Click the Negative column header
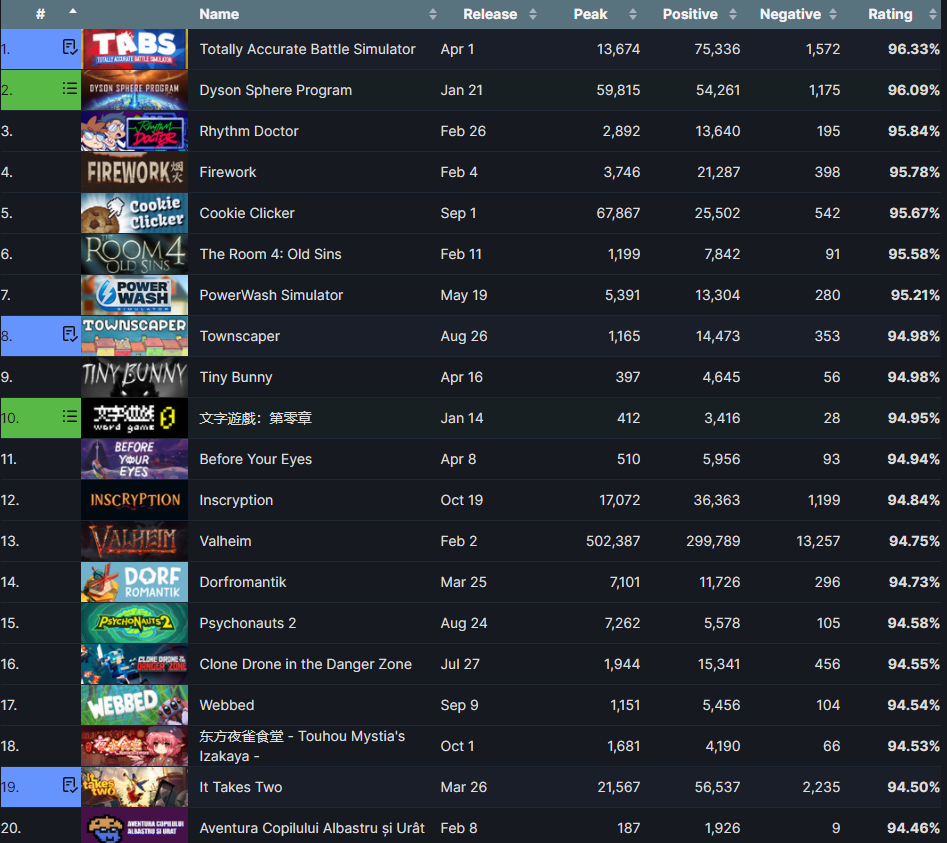This screenshot has height=843, width=947. [790, 14]
